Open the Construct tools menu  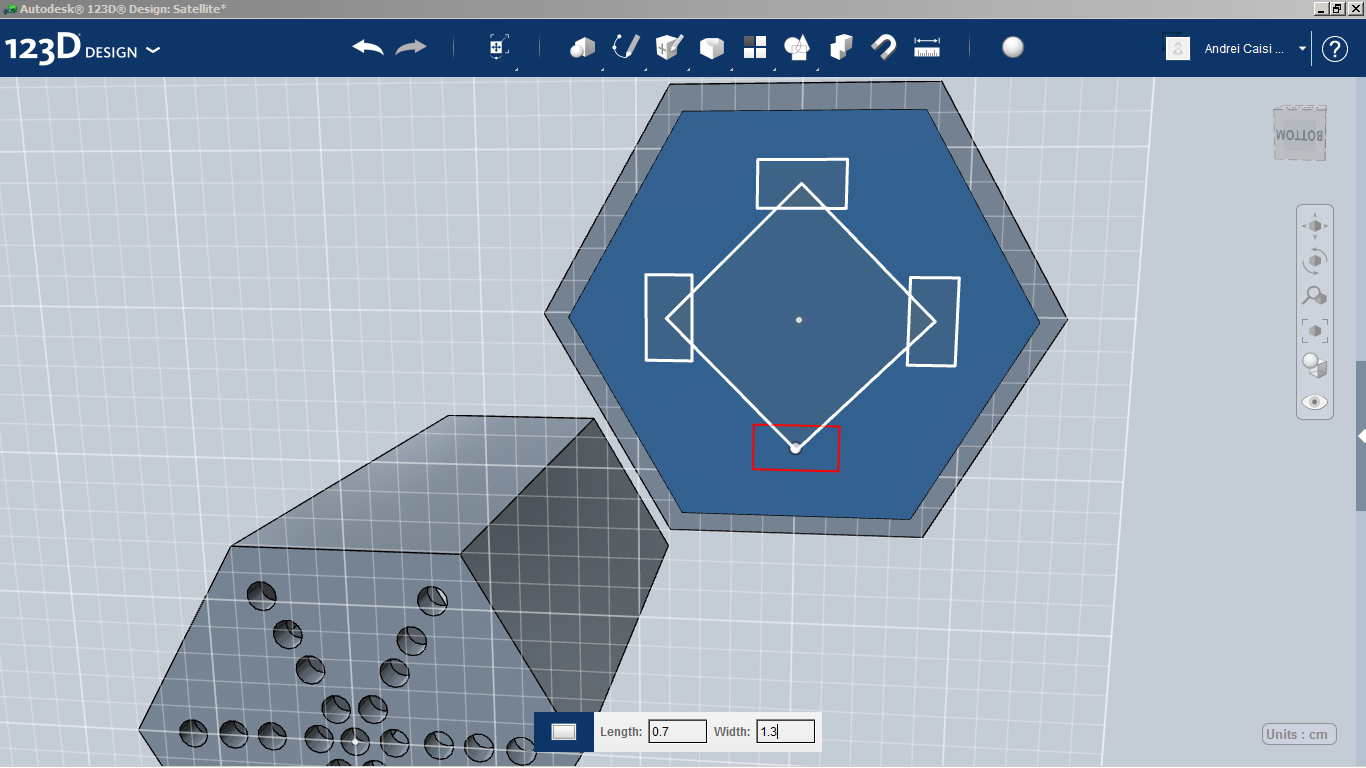click(x=668, y=47)
